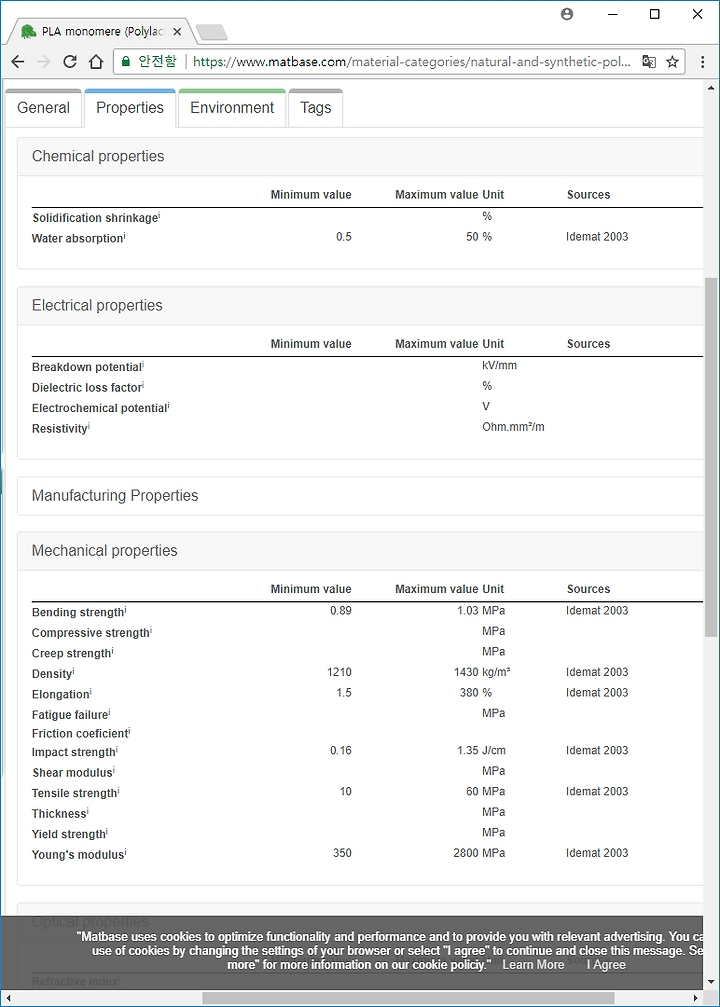View site security padlock info
720x1007 pixels.
[126, 62]
